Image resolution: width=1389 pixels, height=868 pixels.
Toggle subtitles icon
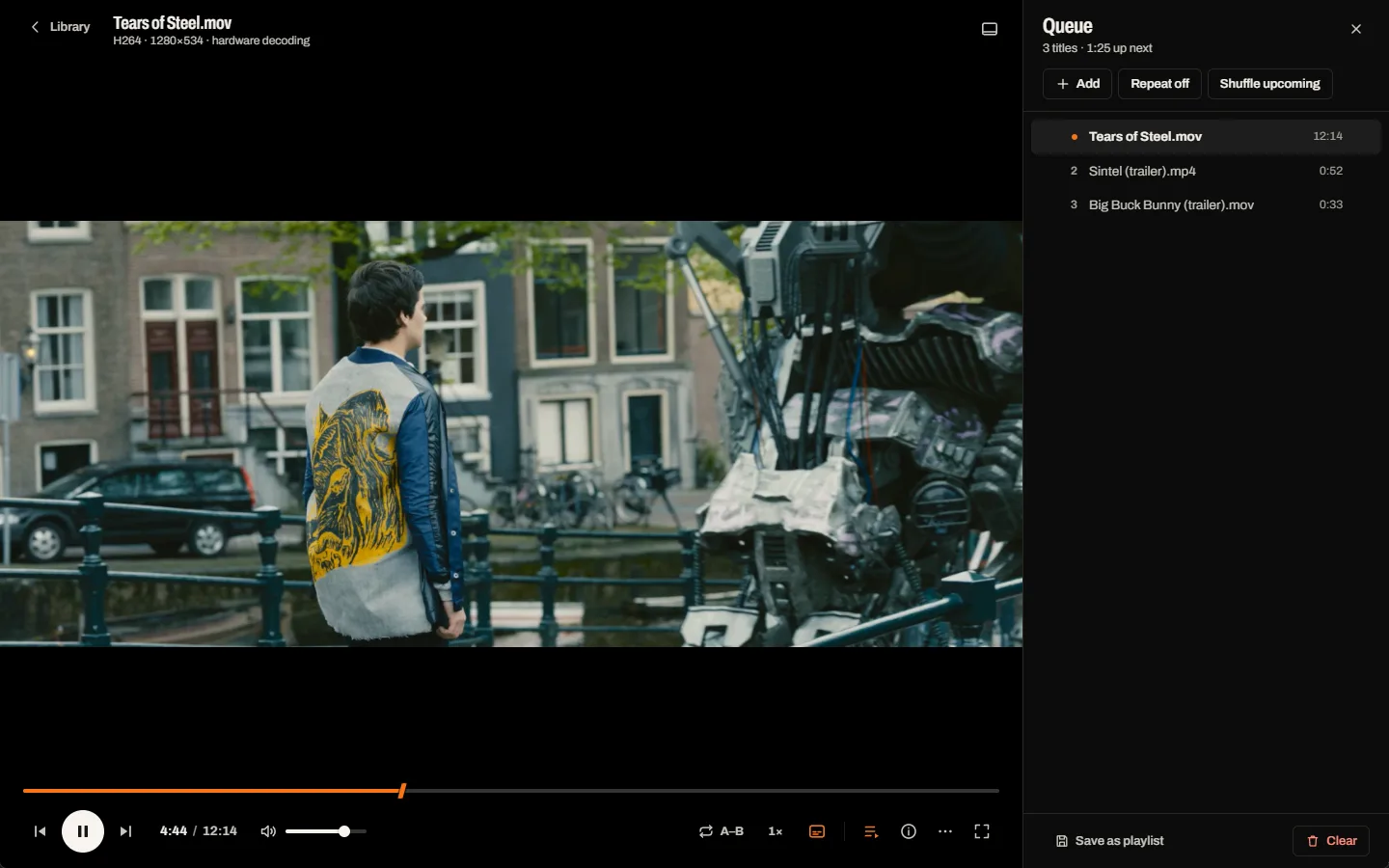pos(817,831)
